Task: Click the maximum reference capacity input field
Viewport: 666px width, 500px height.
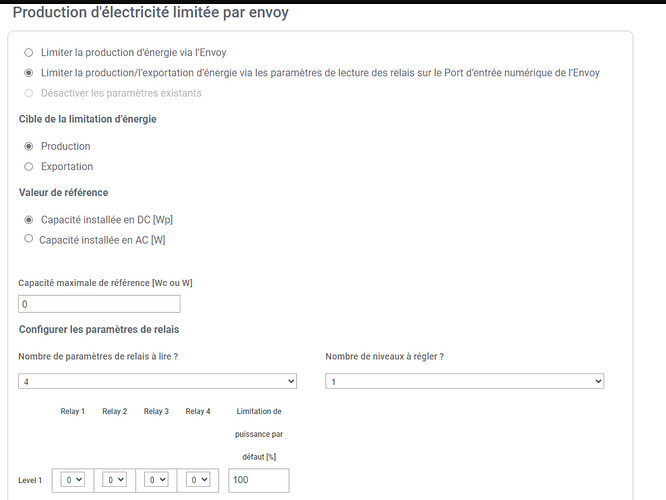Action: [x=99, y=304]
